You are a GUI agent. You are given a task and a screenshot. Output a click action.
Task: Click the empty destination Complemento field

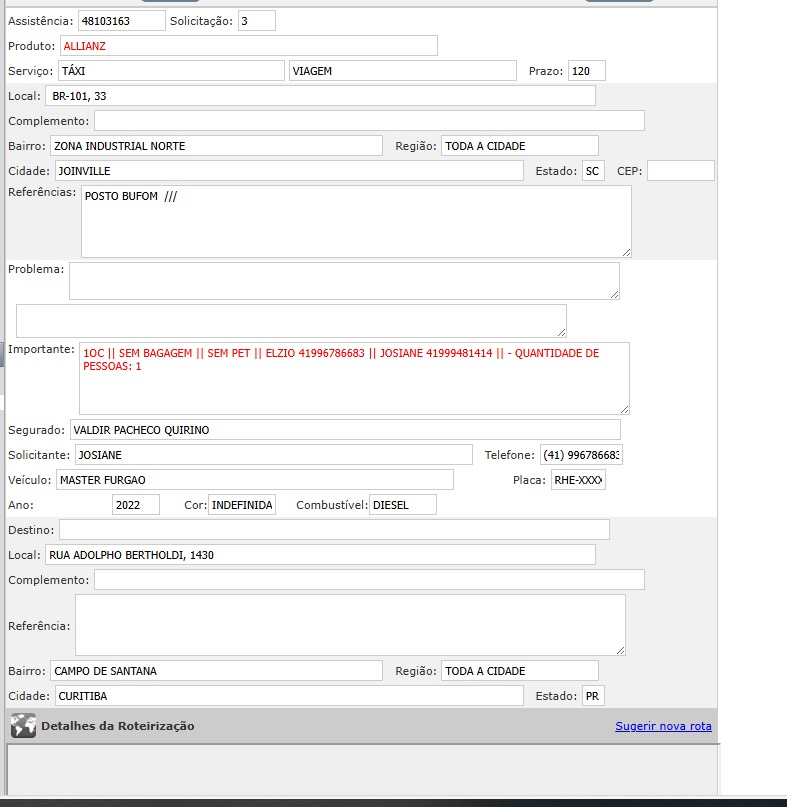tap(369, 580)
